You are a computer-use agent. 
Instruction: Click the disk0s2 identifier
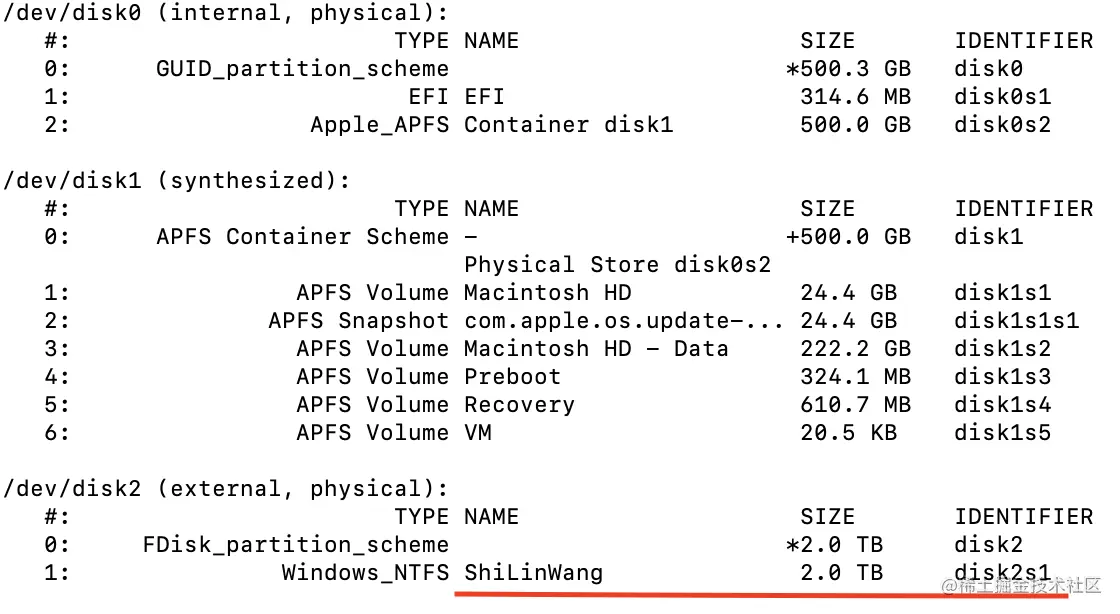(1002, 125)
